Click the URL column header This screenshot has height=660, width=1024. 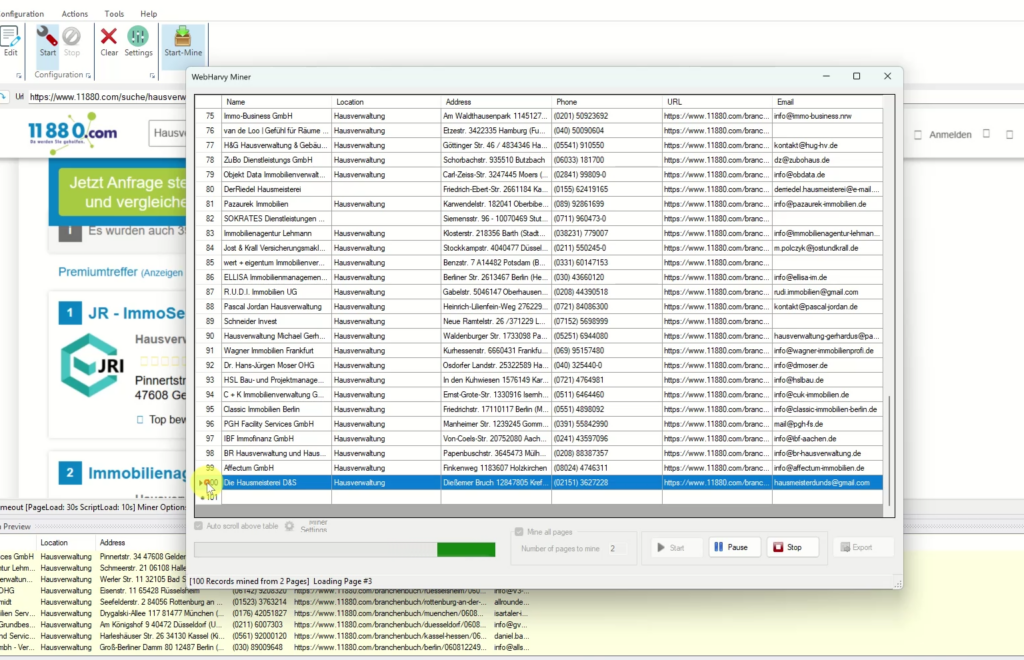click(x=717, y=102)
